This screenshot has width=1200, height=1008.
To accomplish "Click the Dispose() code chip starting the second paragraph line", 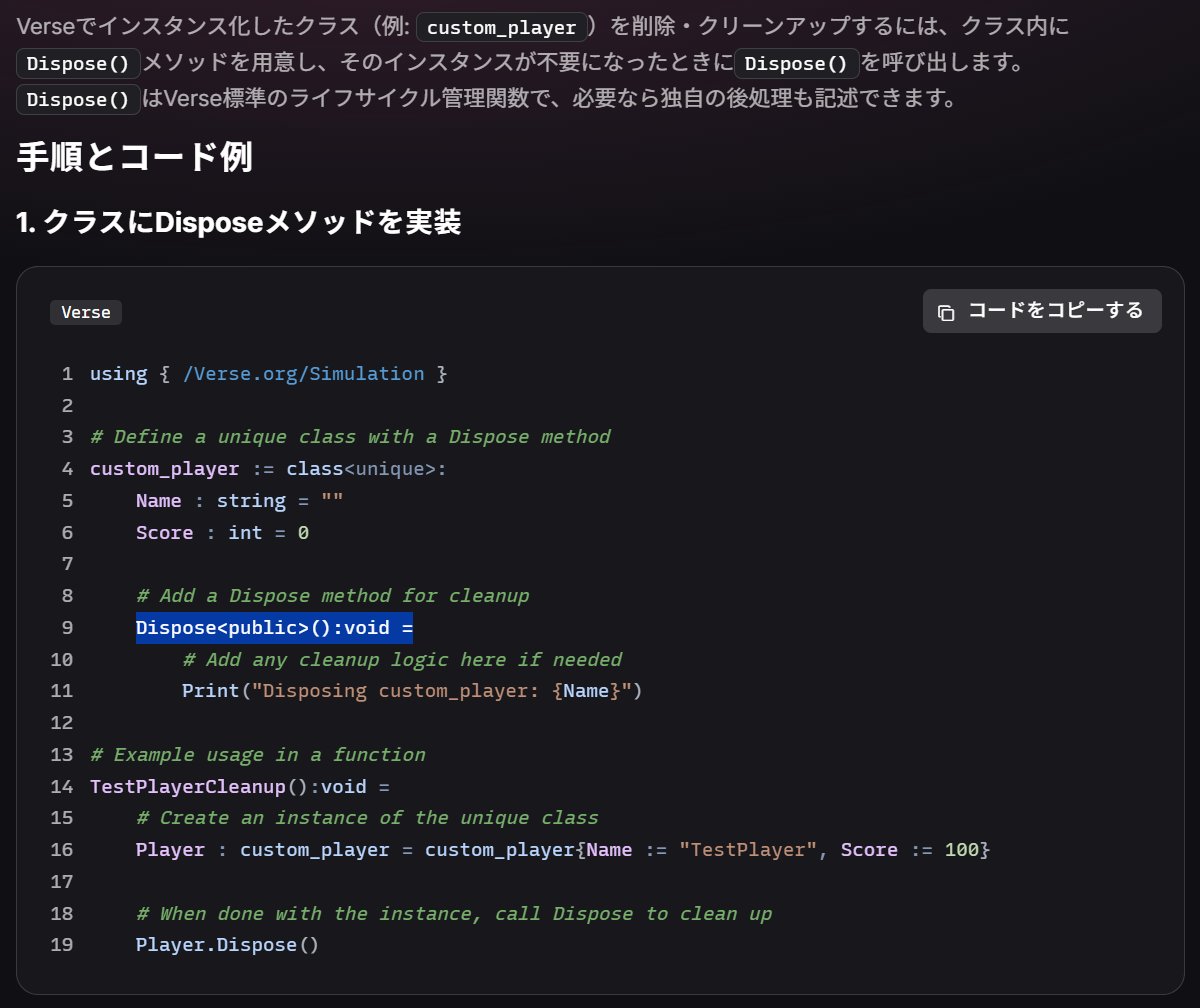I will (78, 63).
